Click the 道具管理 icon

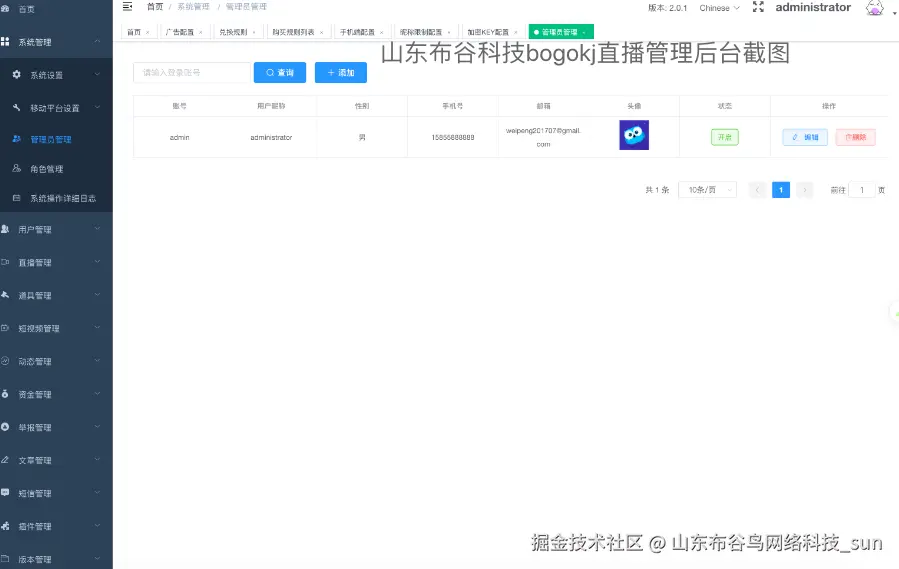(5, 295)
